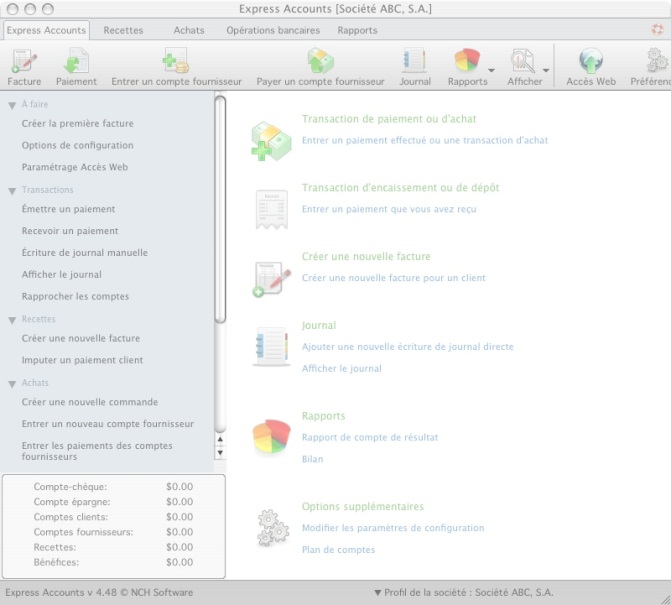
Task: Click the sidebar scroll down arrow
Action: pyautogui.click(x=220, y=453)
